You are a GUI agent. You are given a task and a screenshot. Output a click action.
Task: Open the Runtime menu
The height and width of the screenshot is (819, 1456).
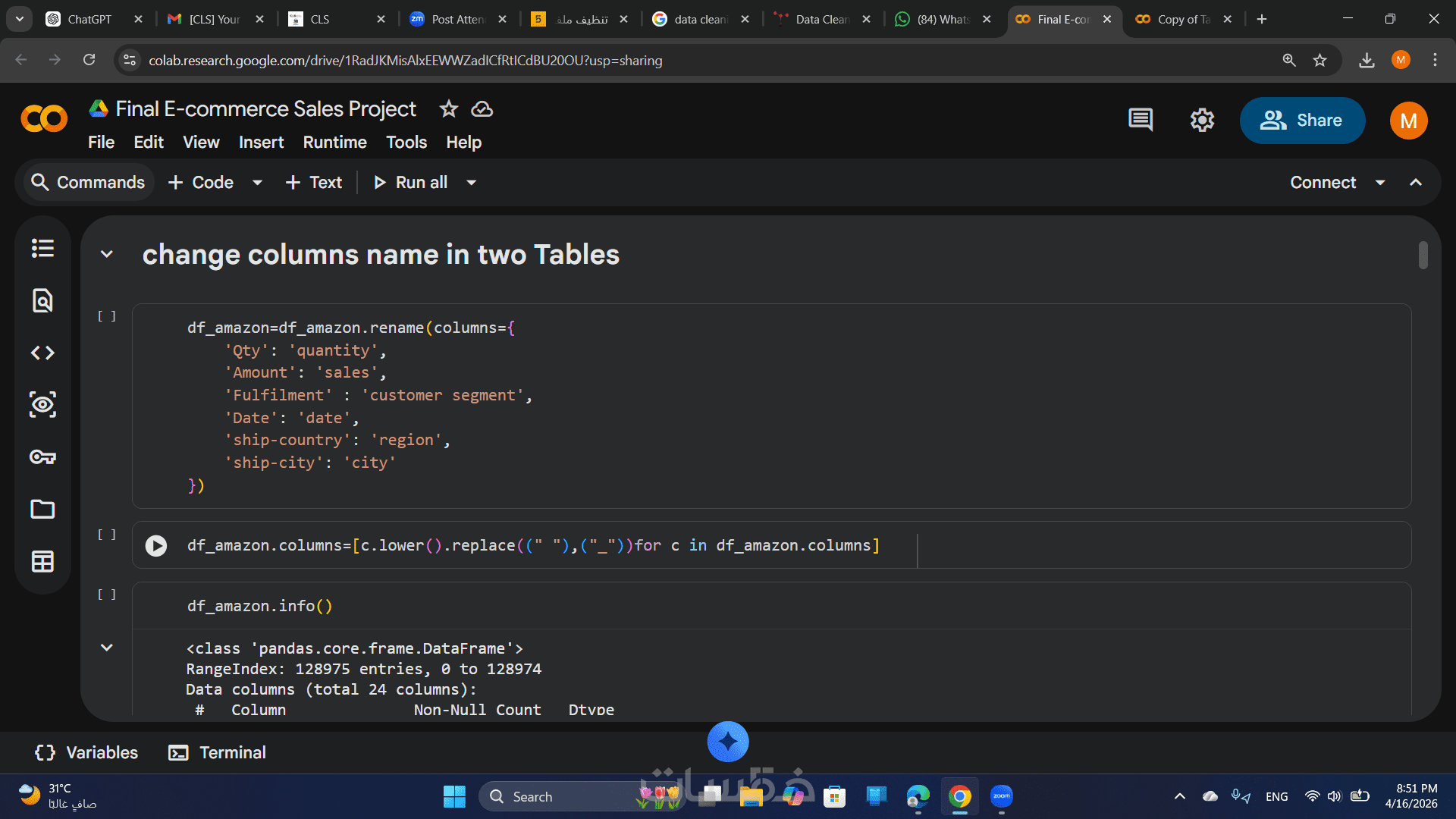click(334, 143)
